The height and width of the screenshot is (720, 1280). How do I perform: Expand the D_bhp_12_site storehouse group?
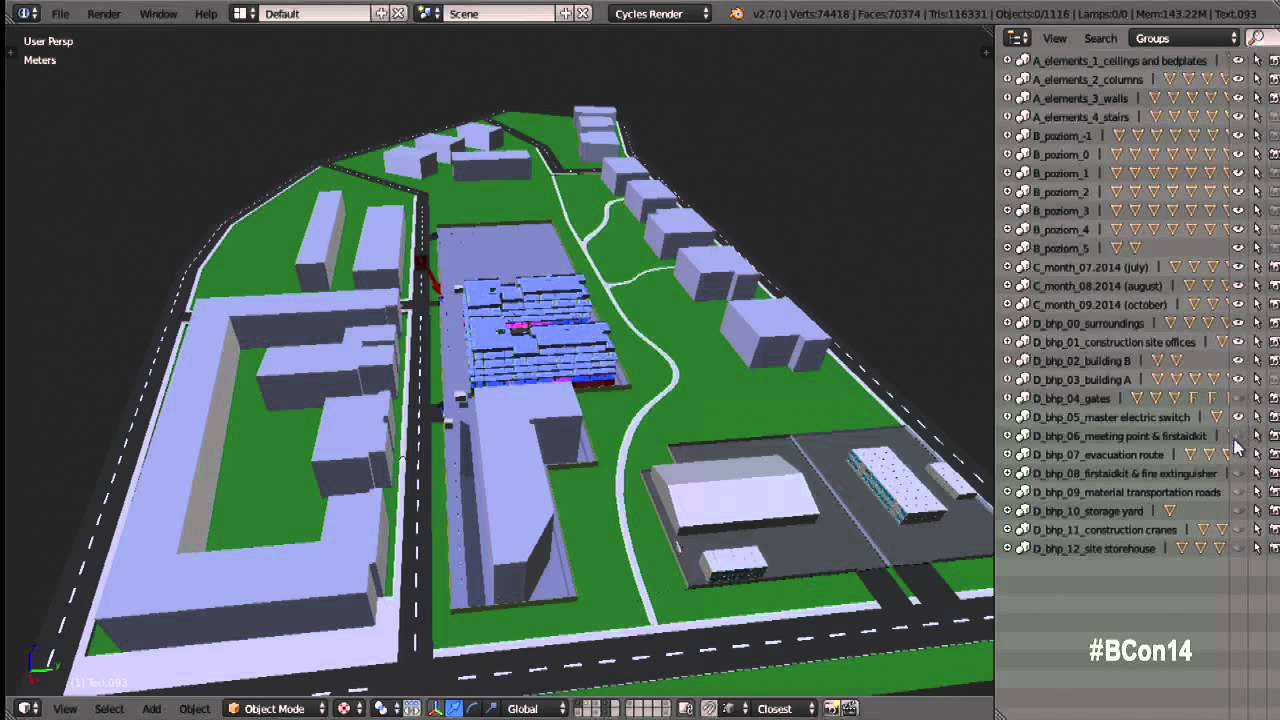pyautogui.click(x=1007, y=548)
